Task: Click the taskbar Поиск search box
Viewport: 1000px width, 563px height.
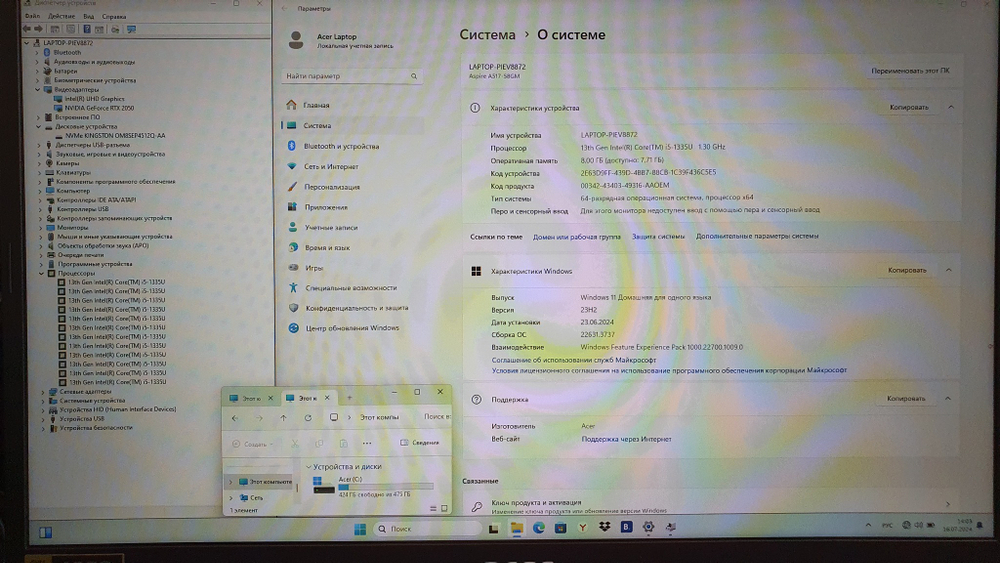Action: pyautogui.click(x=427, y=529)
